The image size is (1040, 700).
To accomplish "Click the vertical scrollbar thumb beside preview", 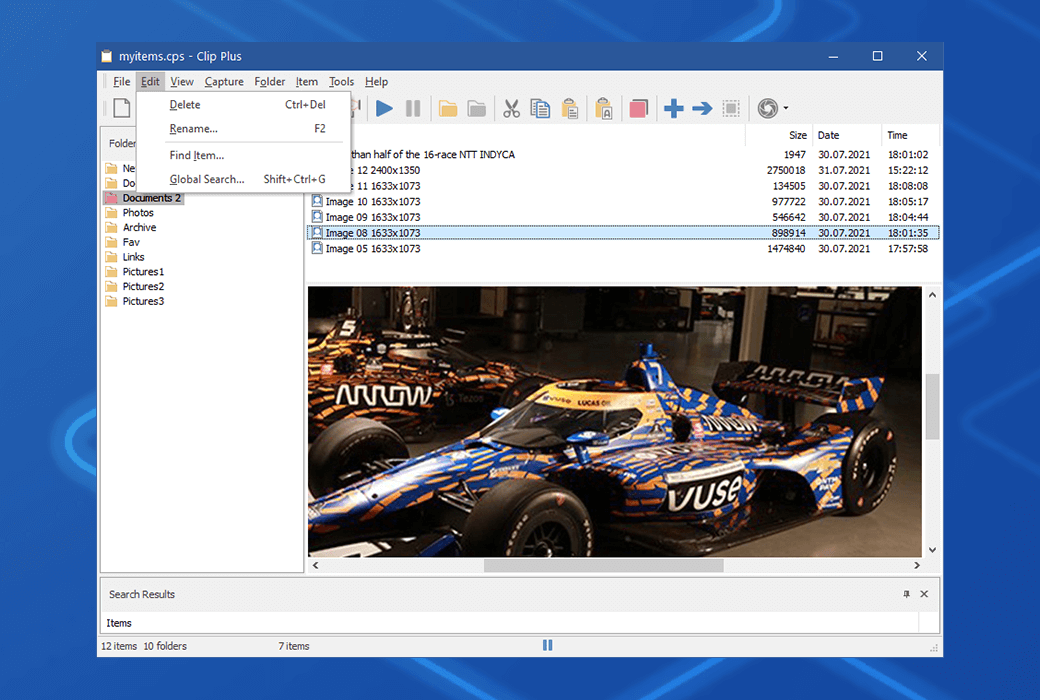I will coord(933,406).
